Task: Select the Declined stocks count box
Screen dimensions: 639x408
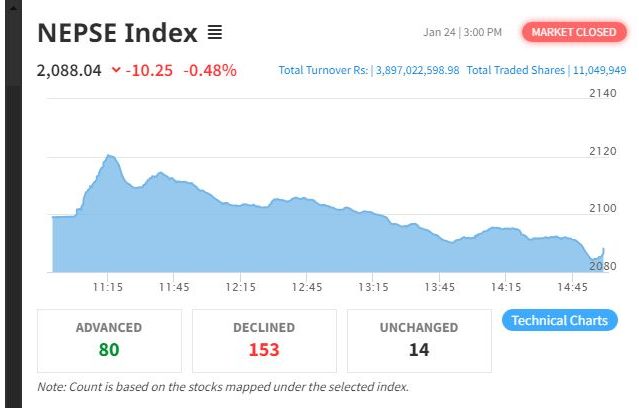Action: (264, 340)
